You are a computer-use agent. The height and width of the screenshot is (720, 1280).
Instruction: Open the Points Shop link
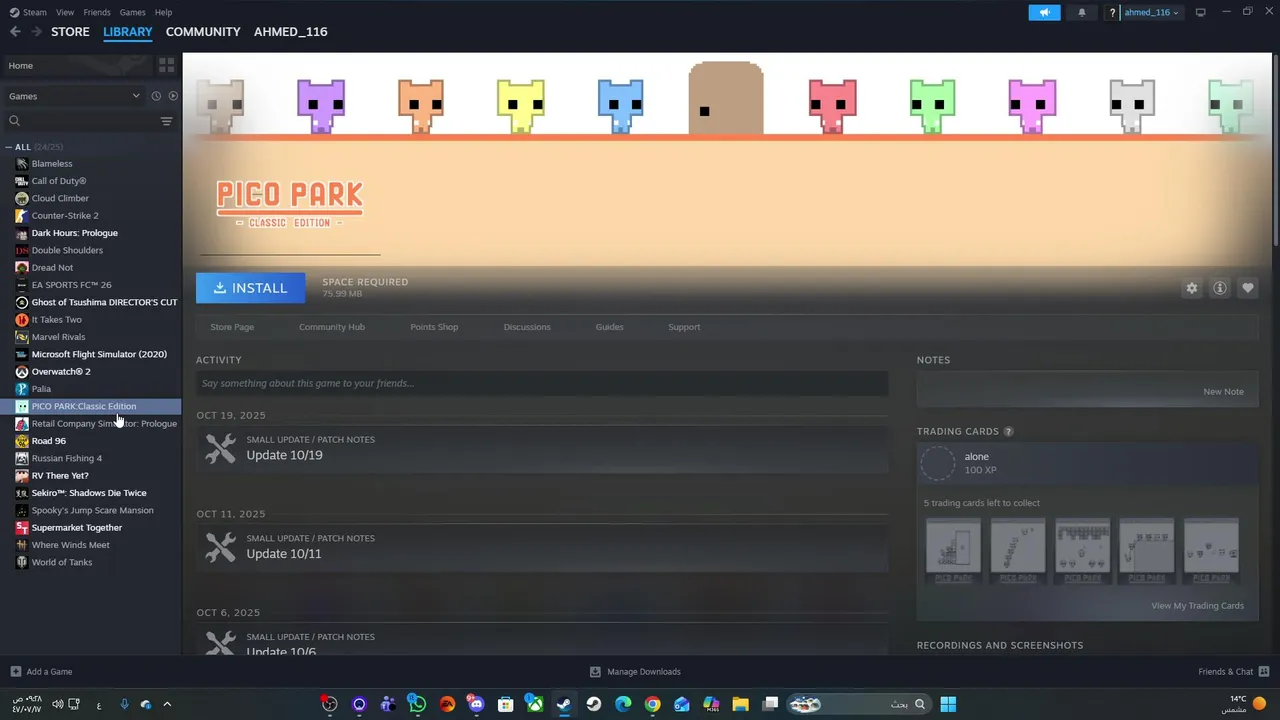(x=434, y=327)
